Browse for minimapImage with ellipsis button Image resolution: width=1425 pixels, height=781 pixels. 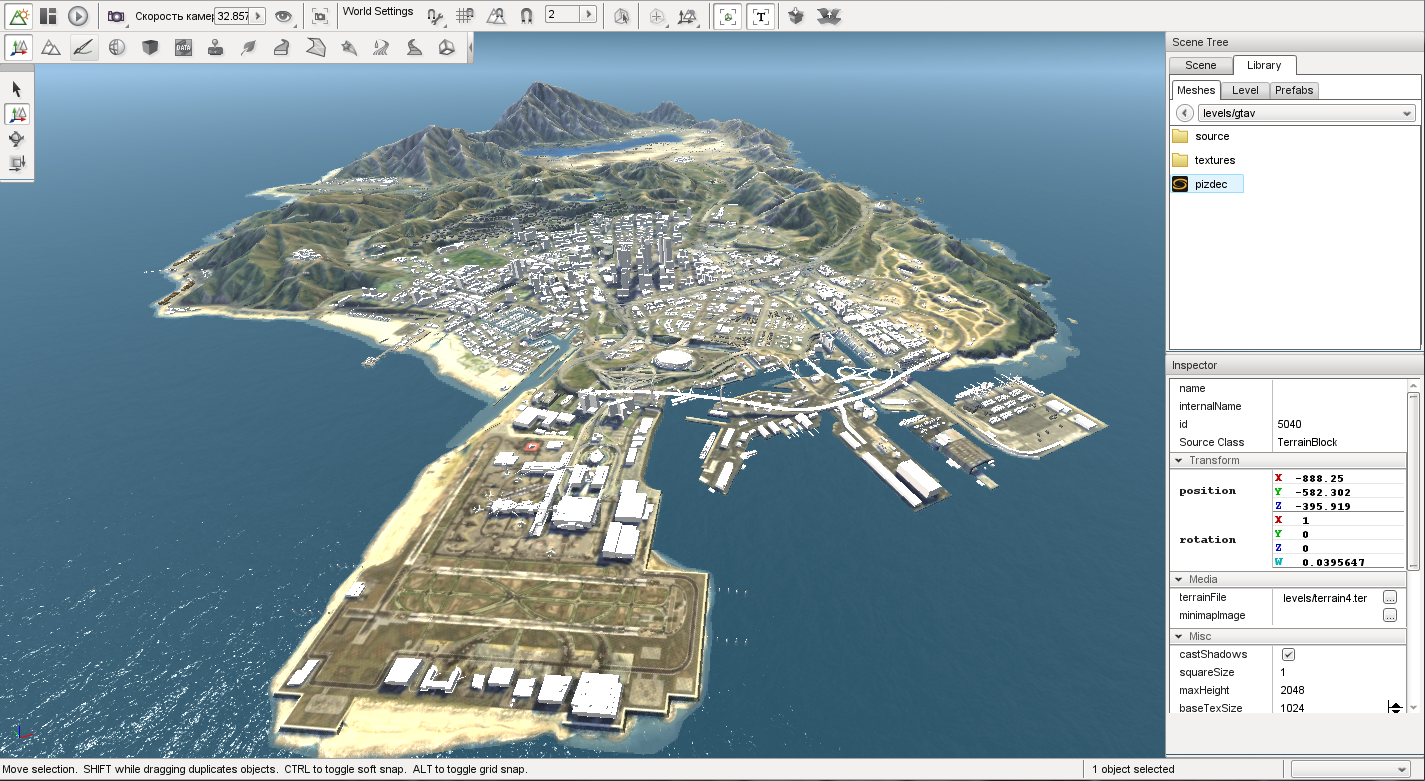[x=1390, y=616]
